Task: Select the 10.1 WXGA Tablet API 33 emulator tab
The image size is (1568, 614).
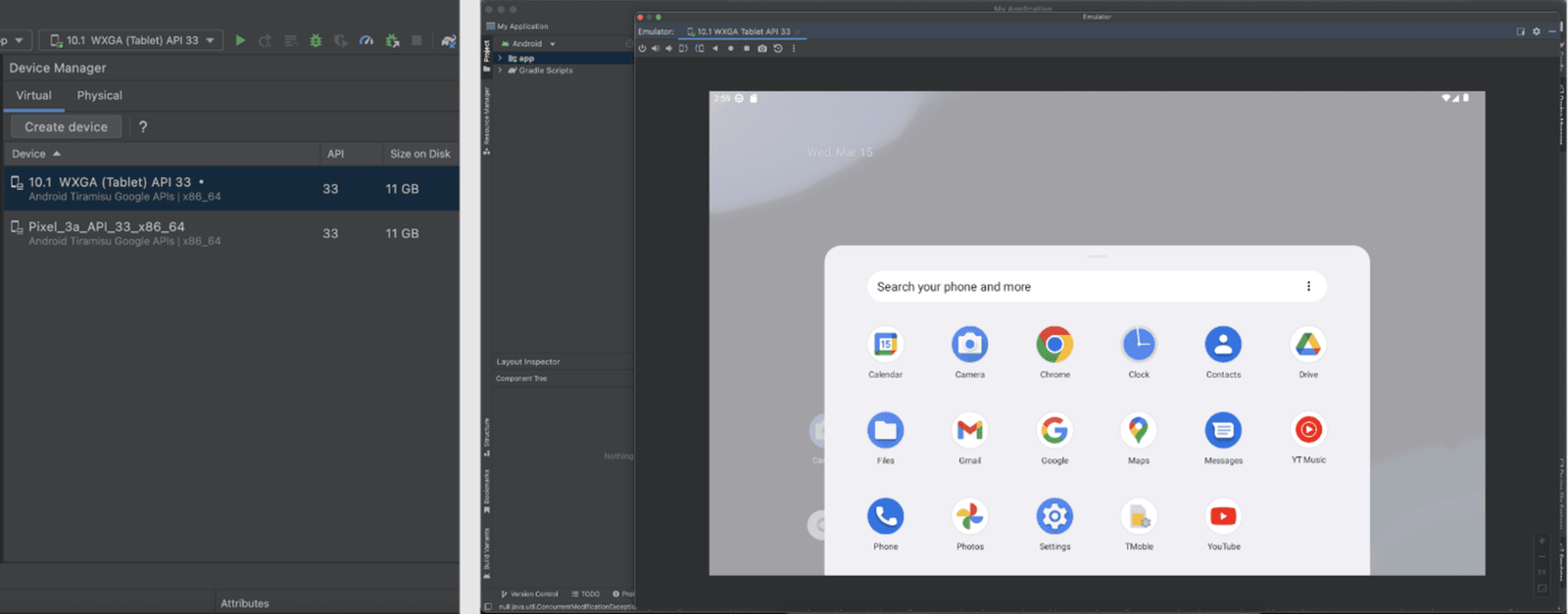Action: click(743, 31)
